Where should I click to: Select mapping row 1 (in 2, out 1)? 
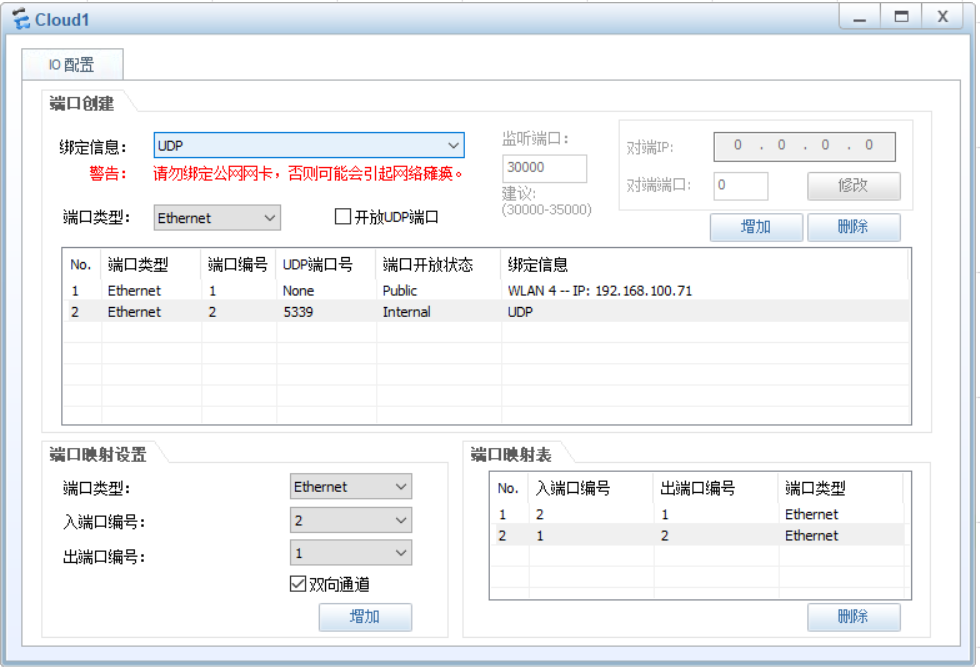[x=698, y=514]
